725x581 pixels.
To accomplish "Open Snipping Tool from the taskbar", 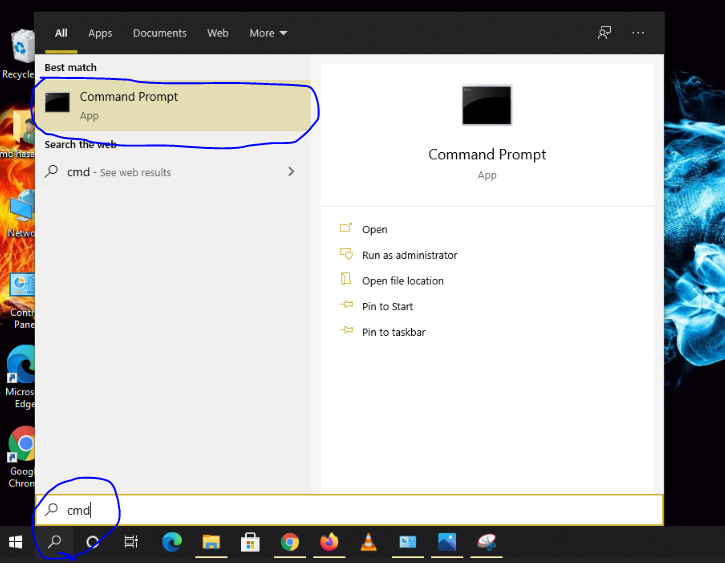I will (x=486, y=542).
